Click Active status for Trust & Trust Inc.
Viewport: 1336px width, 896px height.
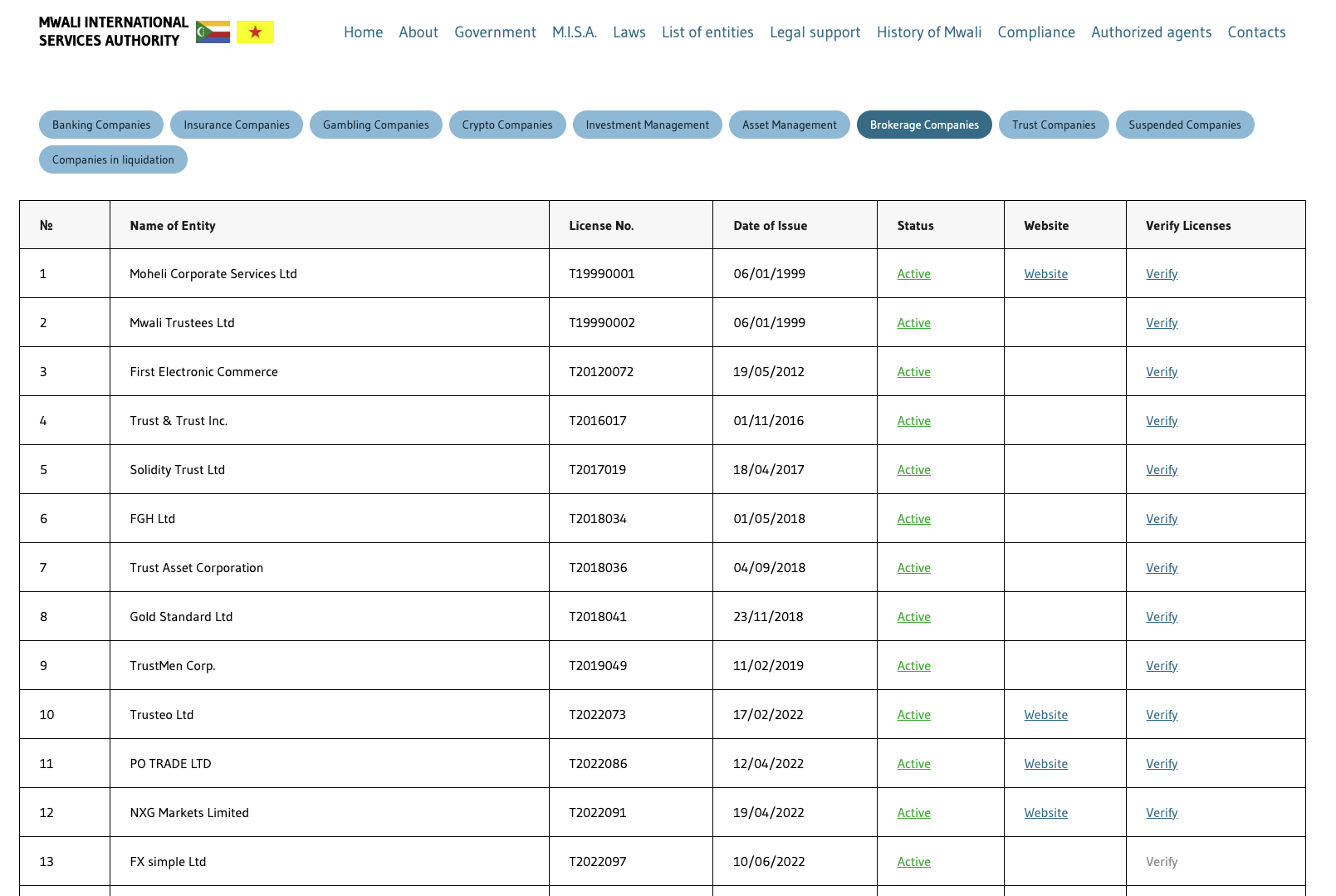pos(913,421)
